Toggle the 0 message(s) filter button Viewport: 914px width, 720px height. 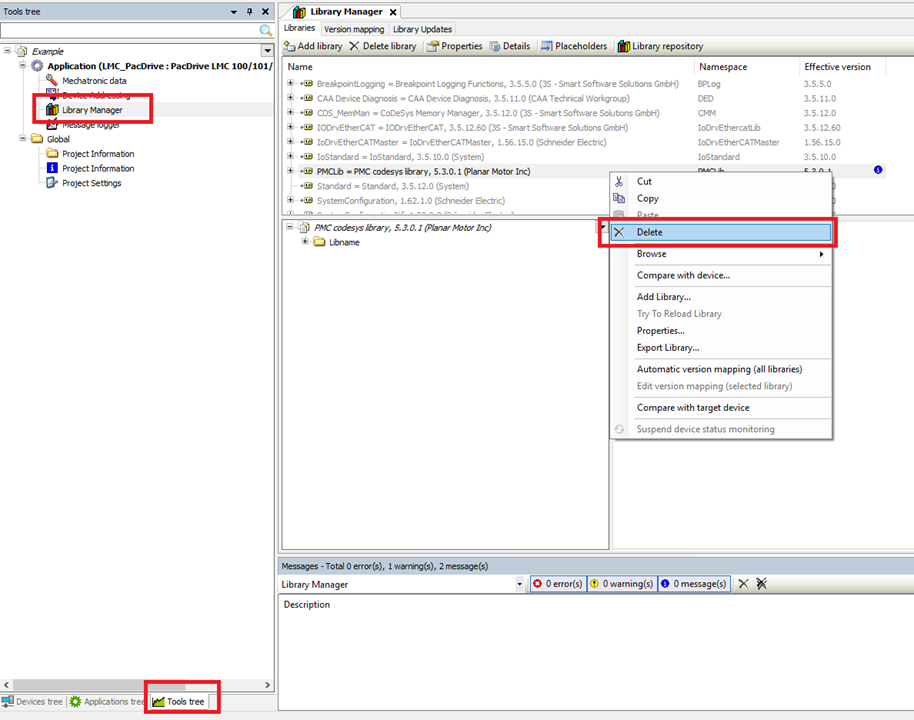click(693, 583)
